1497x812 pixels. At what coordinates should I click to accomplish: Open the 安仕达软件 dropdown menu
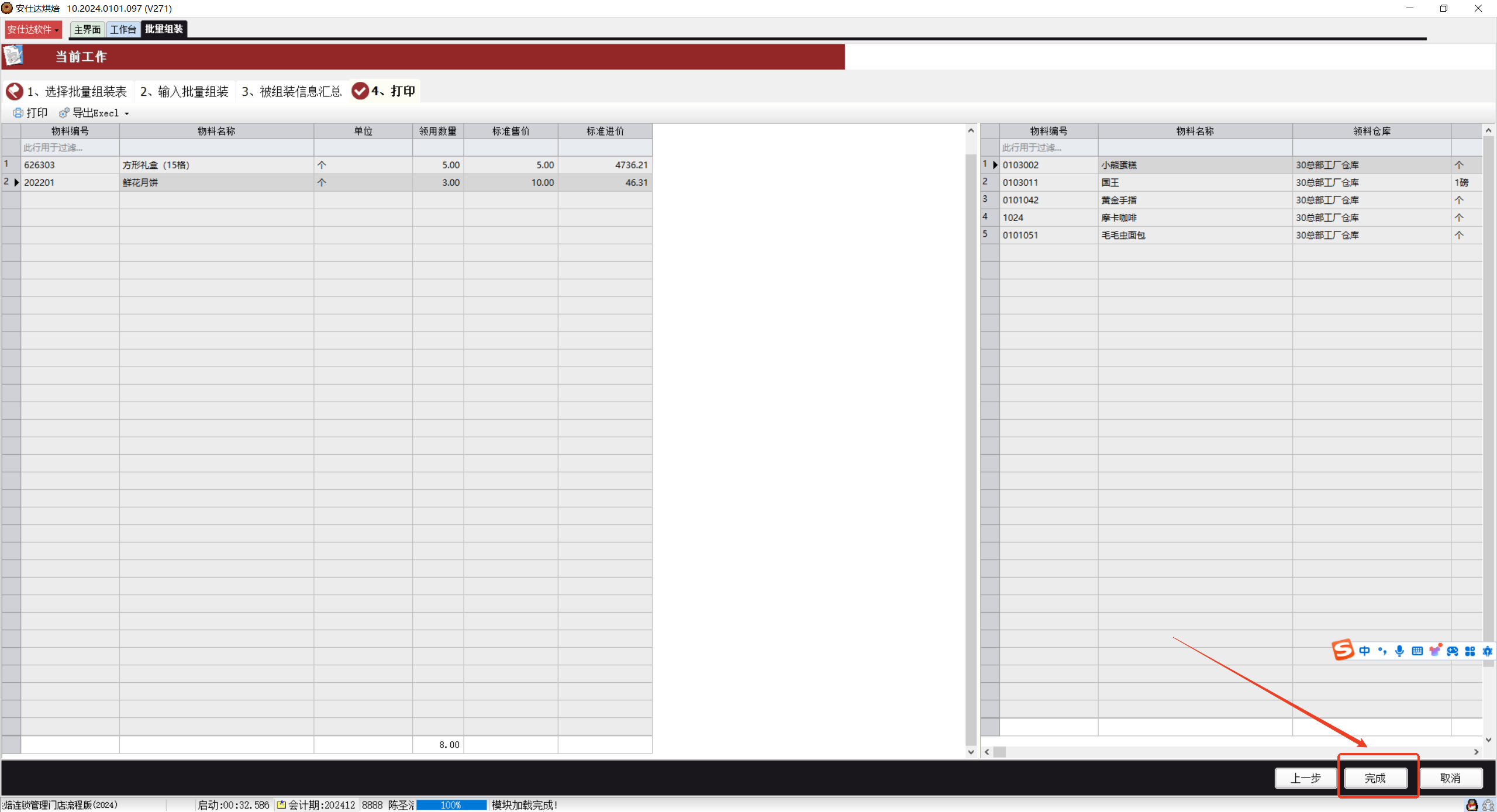(33, 29)
